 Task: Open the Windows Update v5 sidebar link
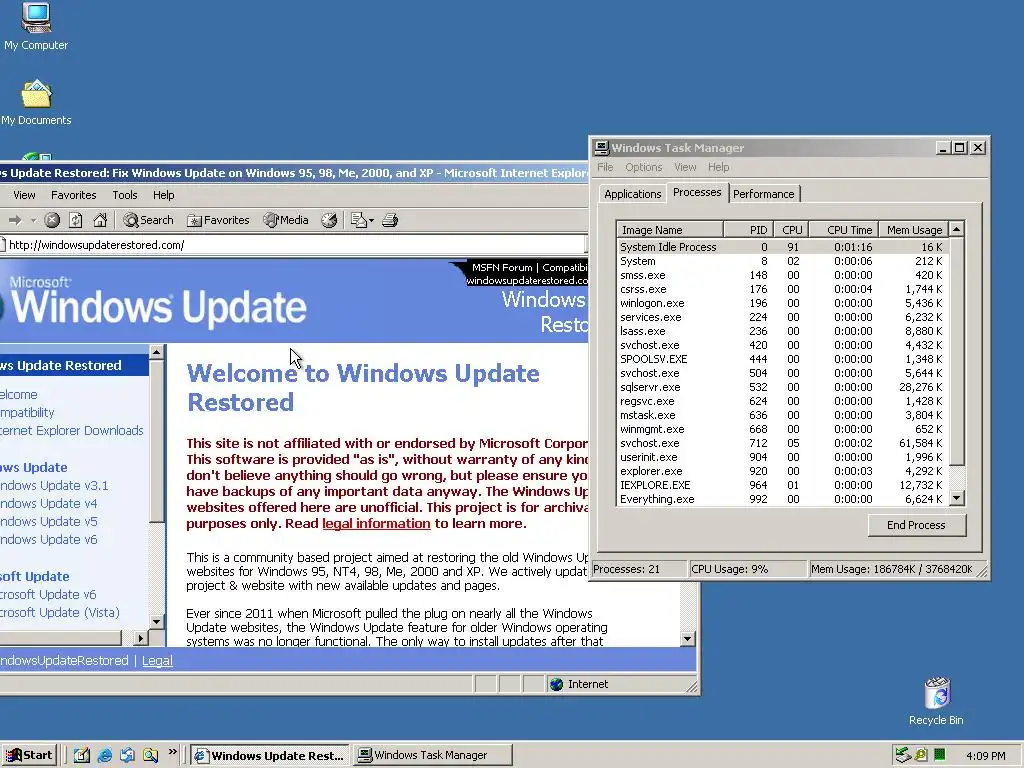point(48,522)
